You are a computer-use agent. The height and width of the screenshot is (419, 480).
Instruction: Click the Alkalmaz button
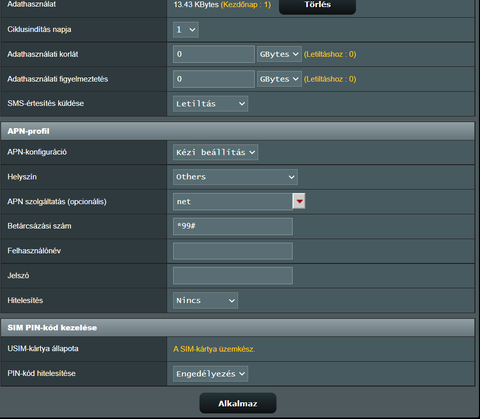(238, 403)
